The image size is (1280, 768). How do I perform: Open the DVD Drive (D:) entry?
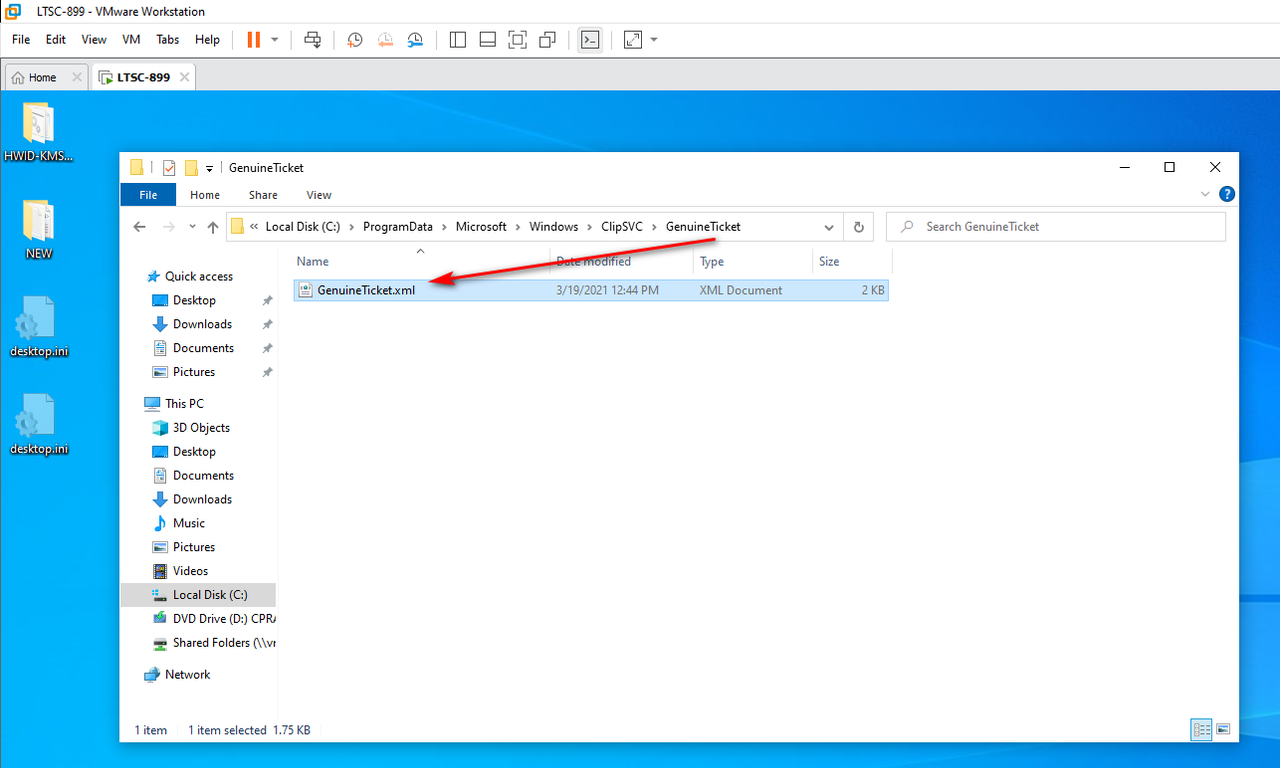[213, 619]
